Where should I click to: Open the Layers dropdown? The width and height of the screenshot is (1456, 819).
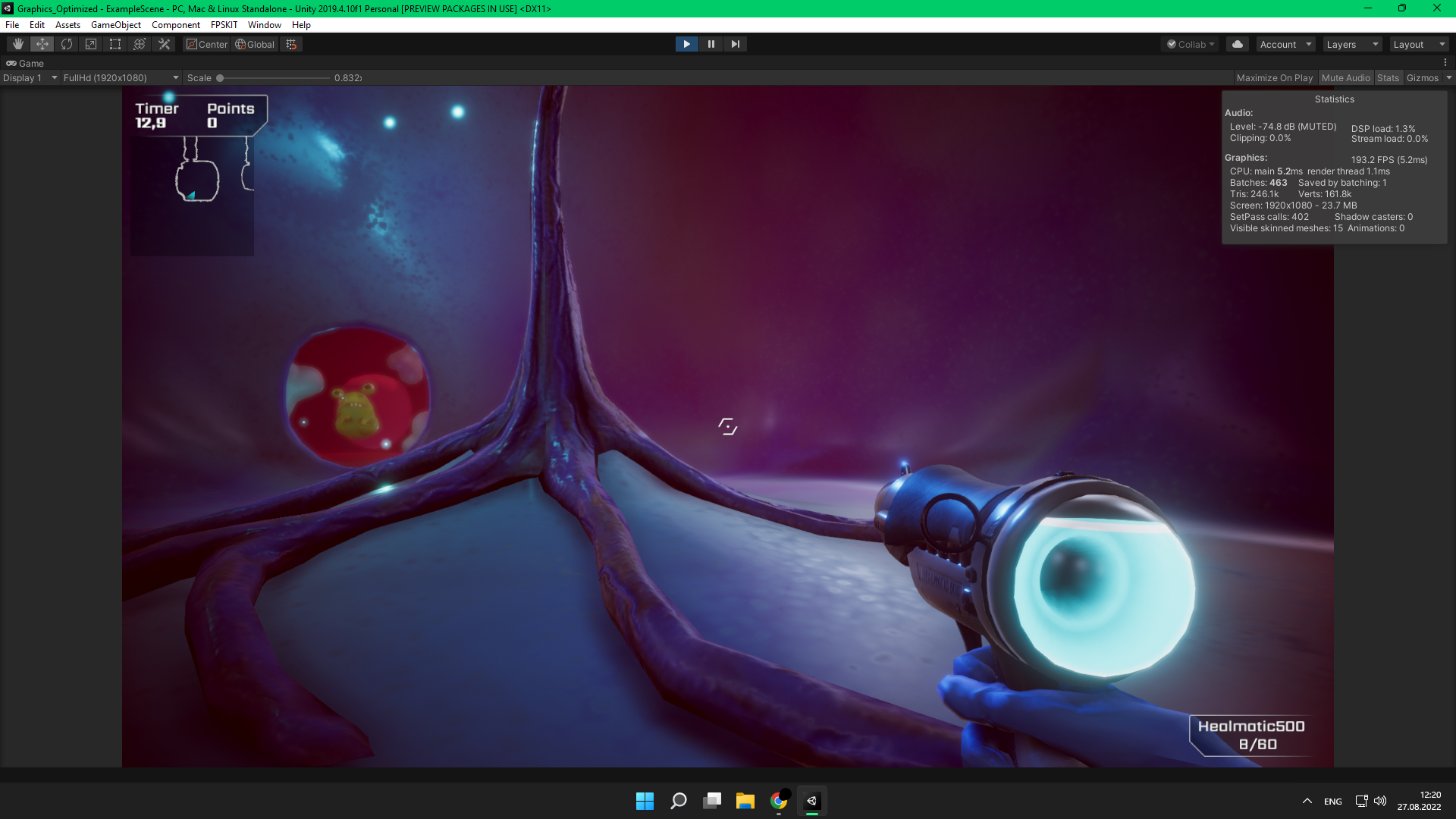(x=1352, y=44)
